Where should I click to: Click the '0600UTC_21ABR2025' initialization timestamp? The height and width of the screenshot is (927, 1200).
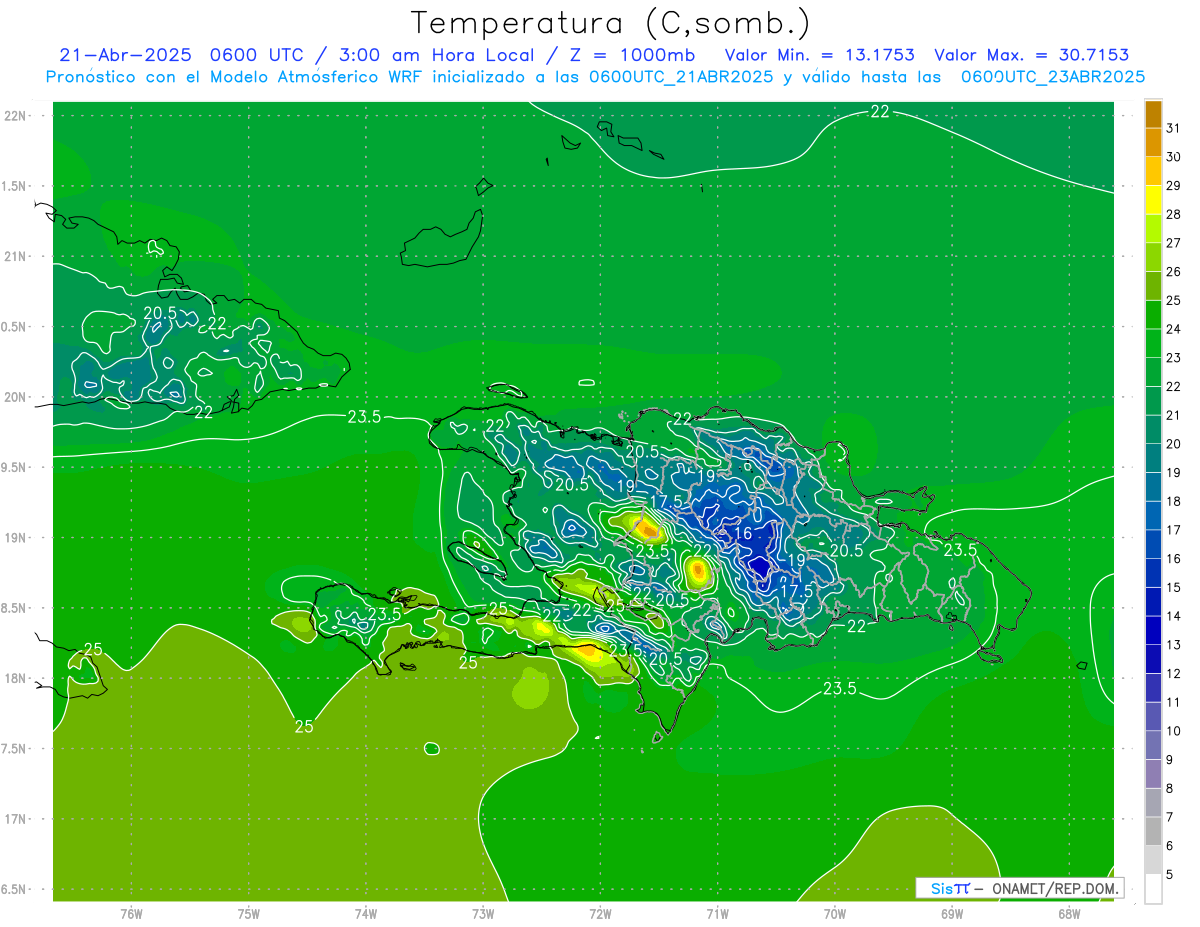click(680, 76)
